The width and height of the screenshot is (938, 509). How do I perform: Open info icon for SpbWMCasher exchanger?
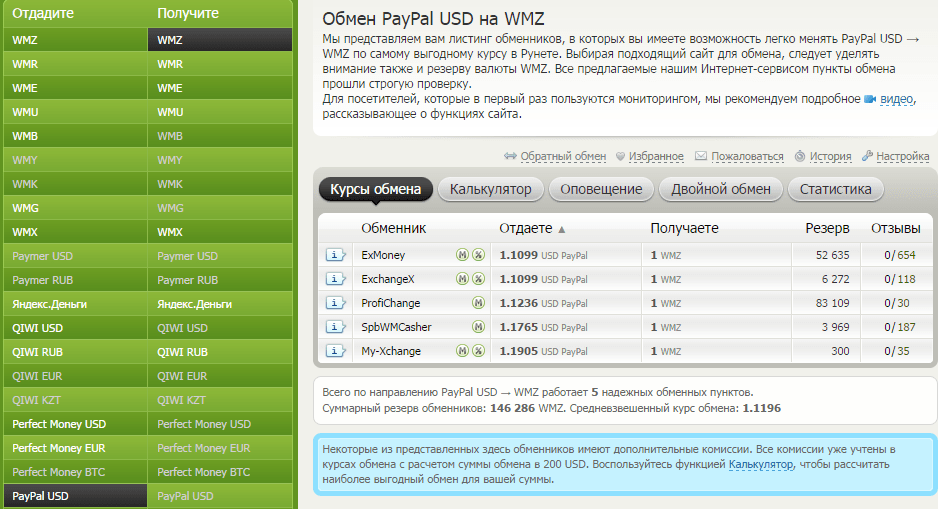(336, 327)
